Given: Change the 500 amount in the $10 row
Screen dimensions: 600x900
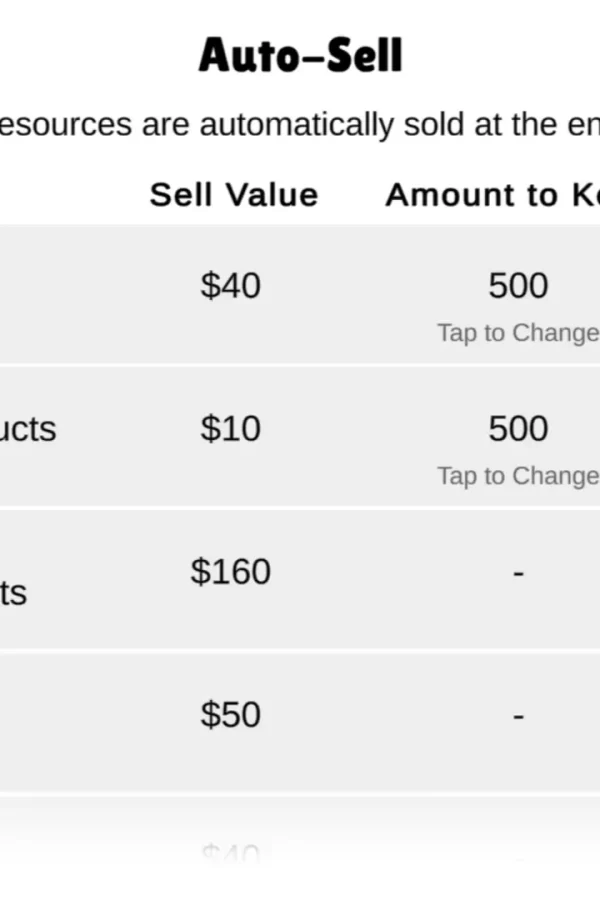Looking at the screenshot, I should click(518, 443).
